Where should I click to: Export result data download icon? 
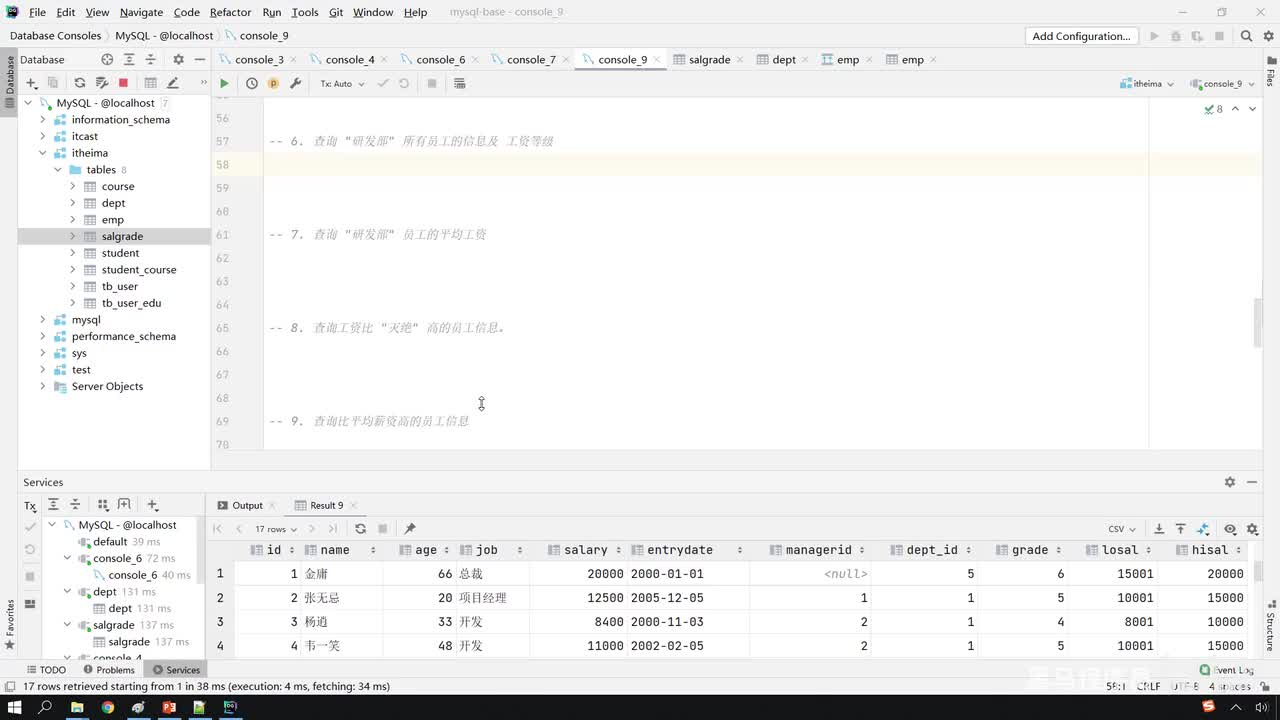[x=1159, y=529]
